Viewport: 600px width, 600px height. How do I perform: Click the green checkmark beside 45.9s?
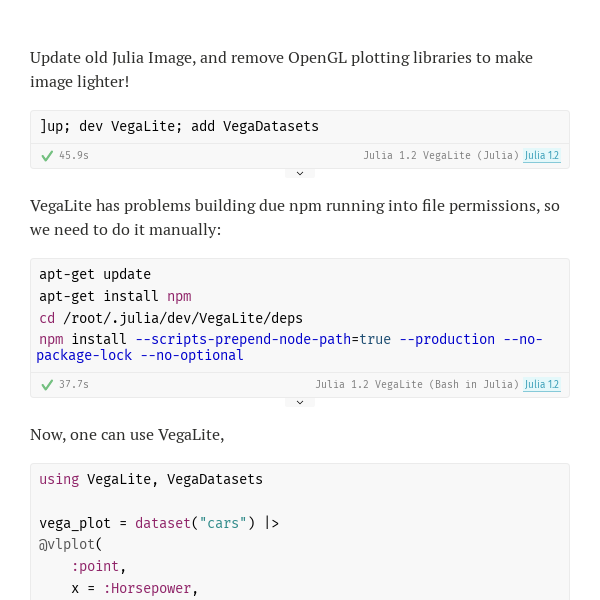[47, 156]
